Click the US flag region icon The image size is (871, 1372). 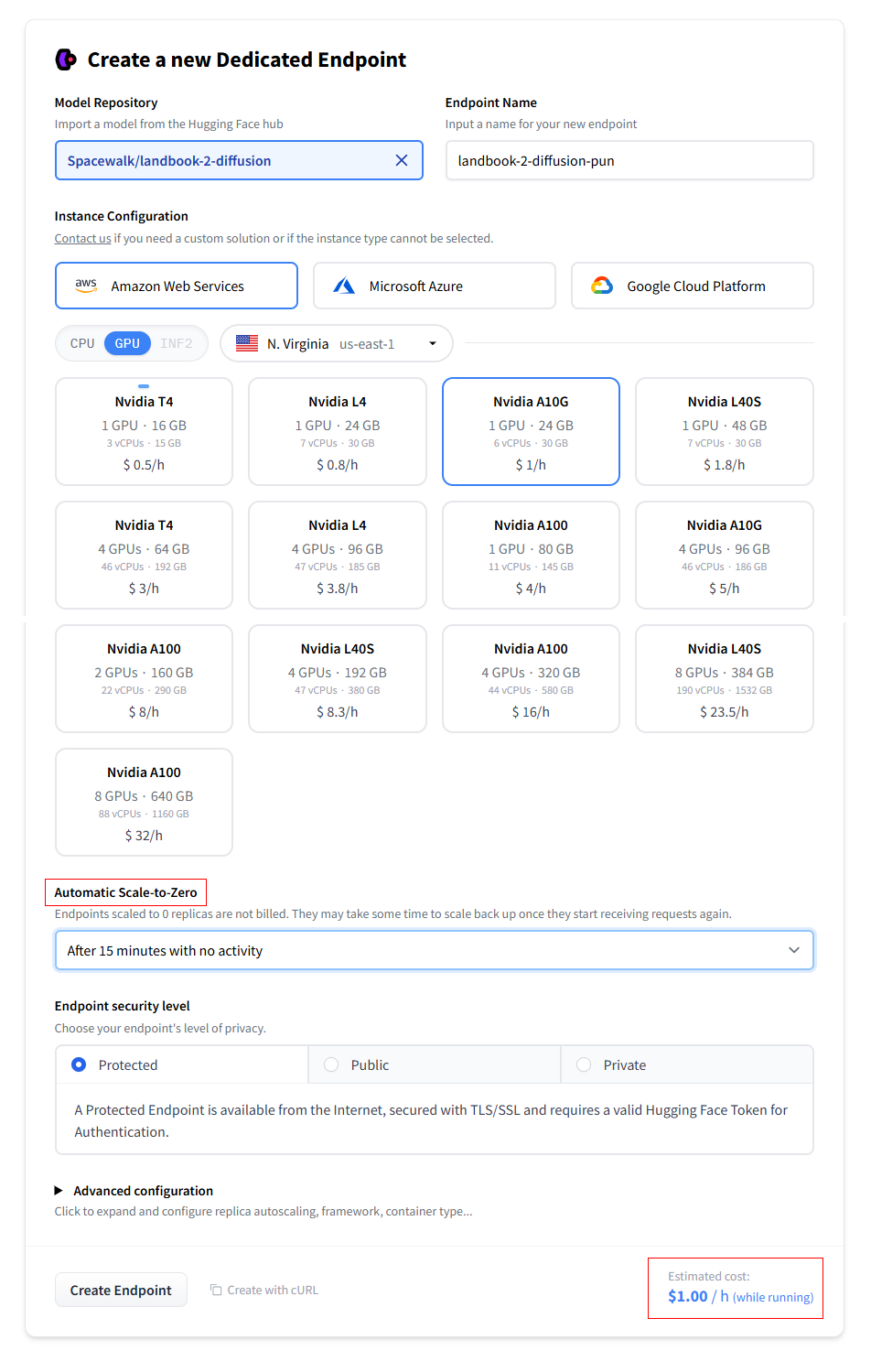point(247,344)
